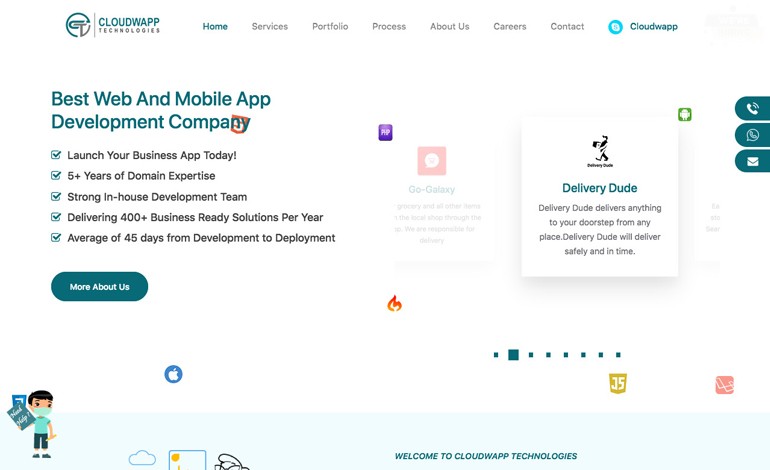Viewport: 770px width, 470px height.
Task: Click the green Android icon
Action: [x=685, y=114]
